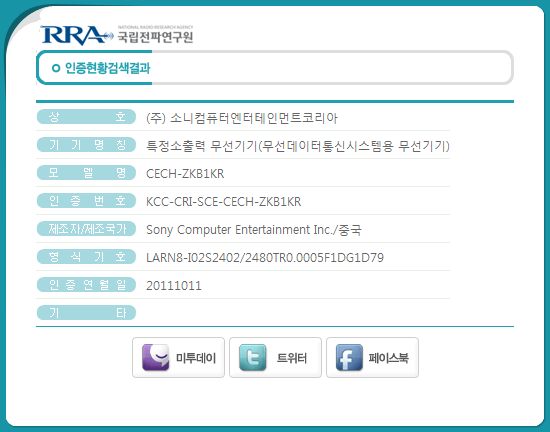Share via 미투데이 button
Image resolution: width=550 pixels, height=432 pixels.
click(178, 357)
